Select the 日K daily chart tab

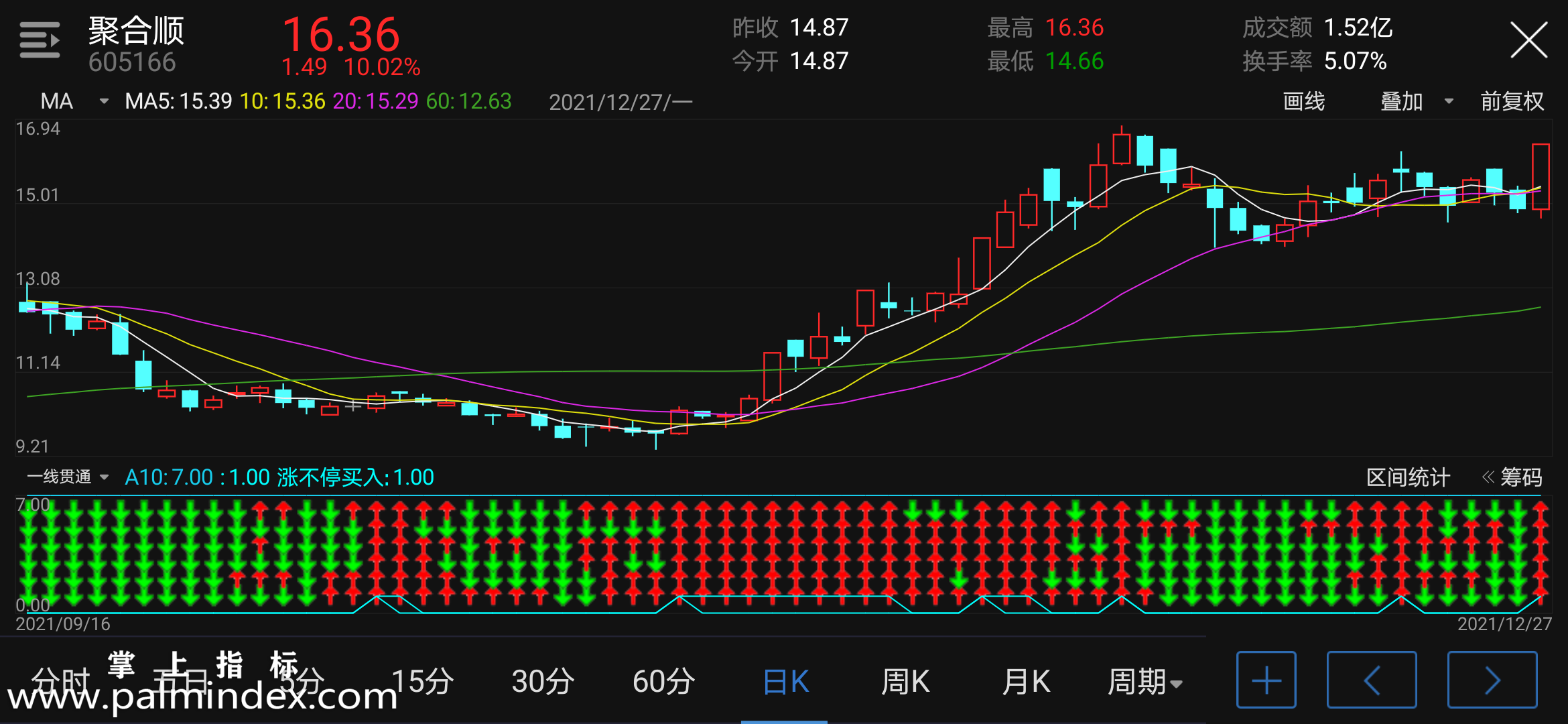(785, 682)
